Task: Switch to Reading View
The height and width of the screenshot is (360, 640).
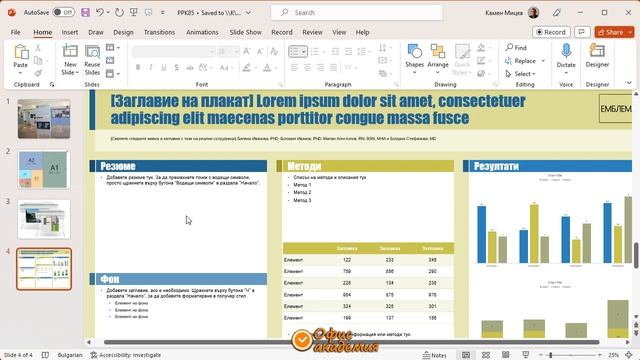Action: point(506,355)
